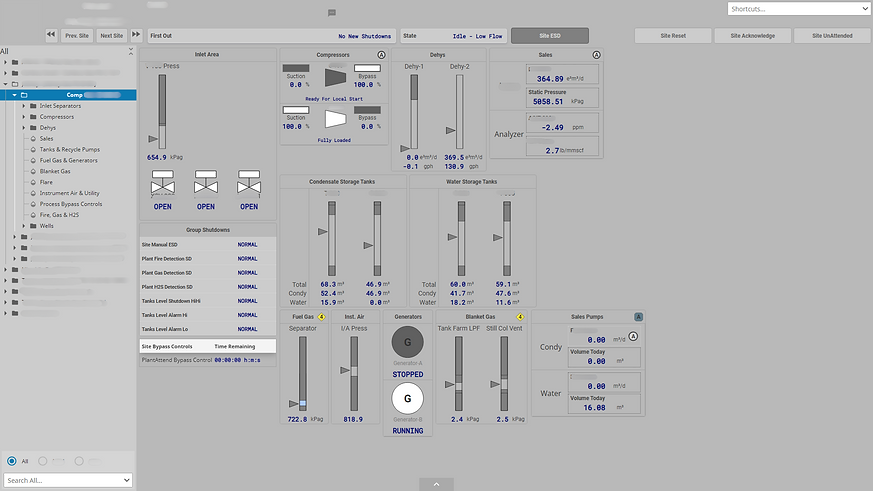Open the Dehys tree item
The image size is (873, 491).
(x=48, y=127)
